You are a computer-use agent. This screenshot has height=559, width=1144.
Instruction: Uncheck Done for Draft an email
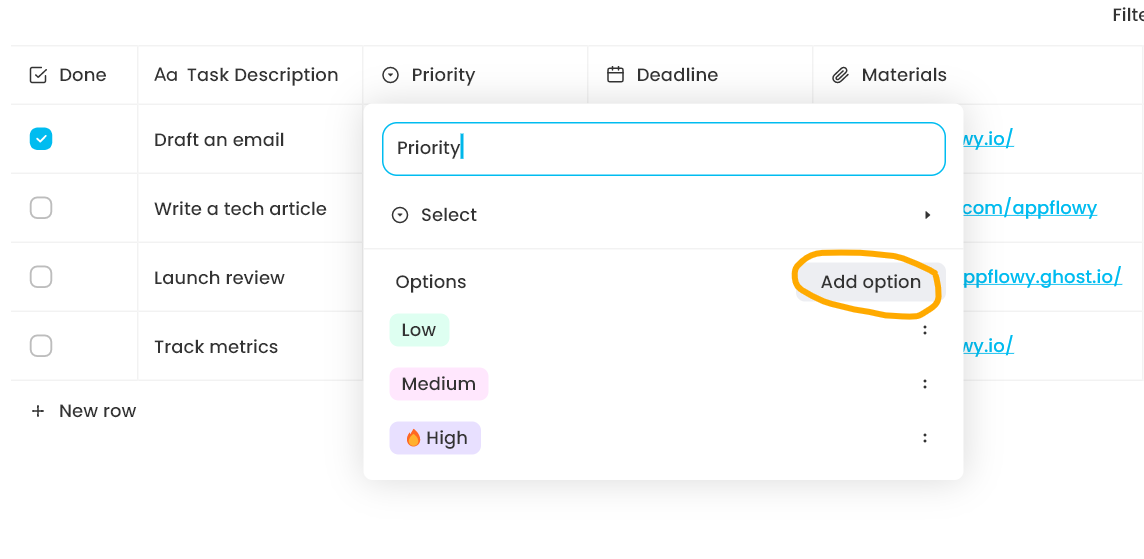pos(41,139)
